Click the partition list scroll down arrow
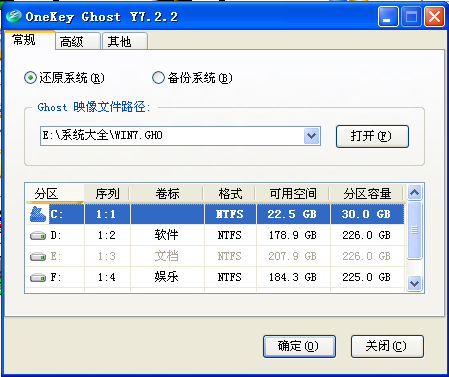The height and width of the screenshot is (377, 449). [414, 284]
